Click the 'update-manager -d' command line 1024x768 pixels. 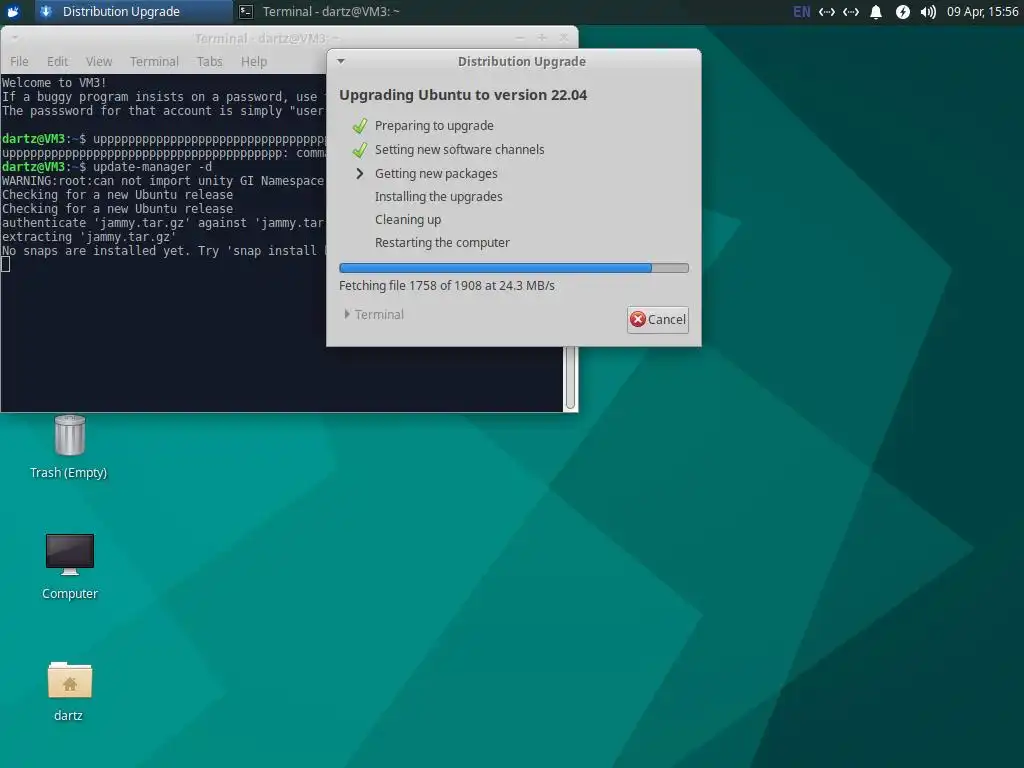107,167
